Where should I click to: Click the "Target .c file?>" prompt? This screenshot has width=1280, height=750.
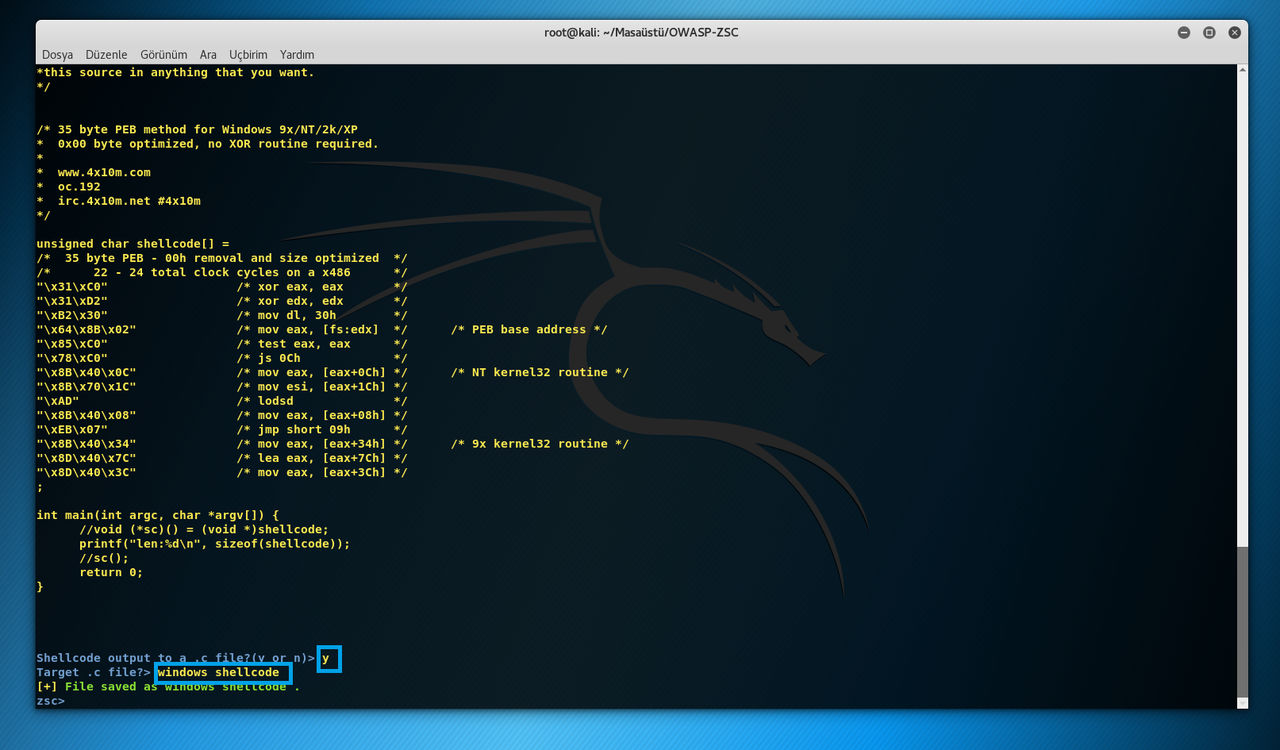tap(94, 672)
